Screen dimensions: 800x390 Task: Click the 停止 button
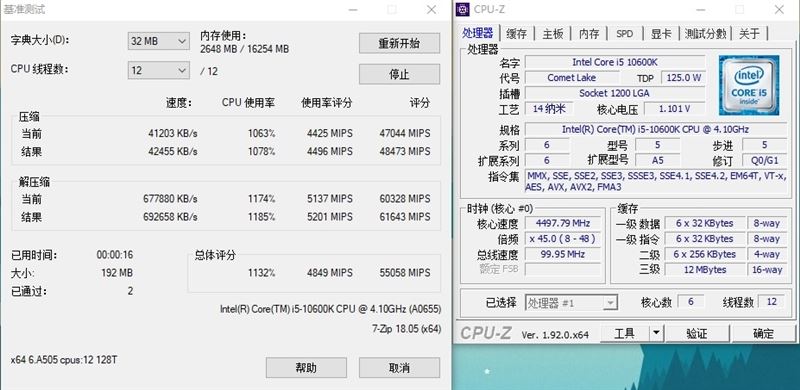click(399, 75)
